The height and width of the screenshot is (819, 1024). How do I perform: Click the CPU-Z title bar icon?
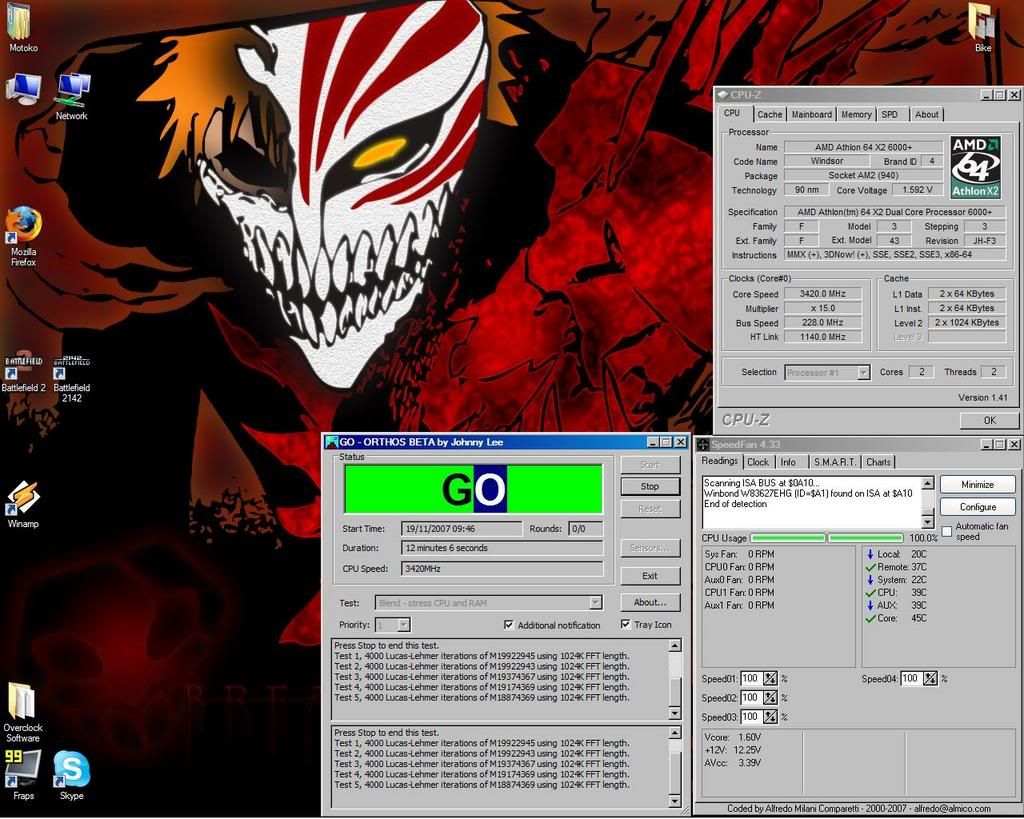pyautogui.click(x=723, y=95)
